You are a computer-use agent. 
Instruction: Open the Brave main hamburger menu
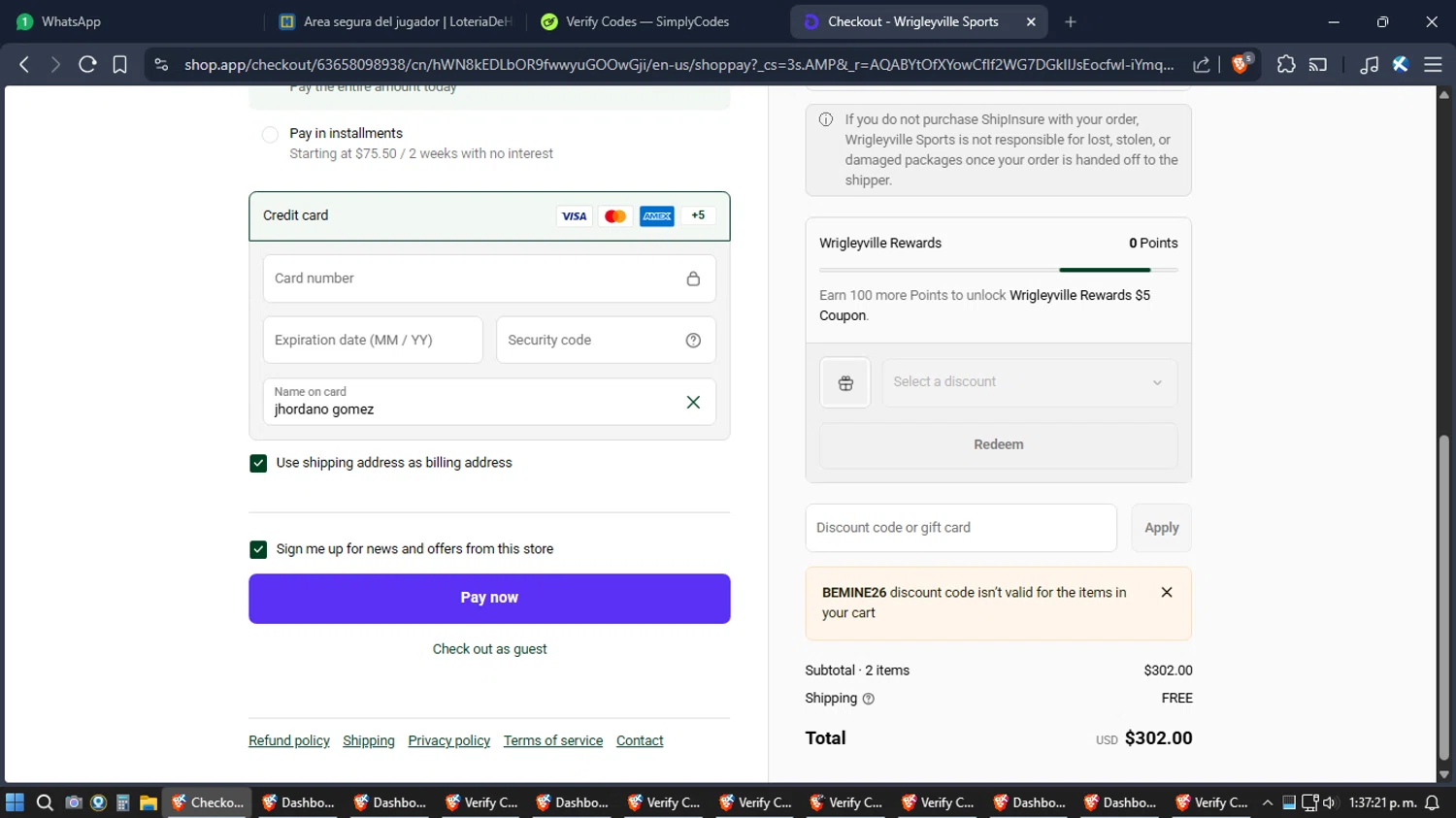[1433, 64]
